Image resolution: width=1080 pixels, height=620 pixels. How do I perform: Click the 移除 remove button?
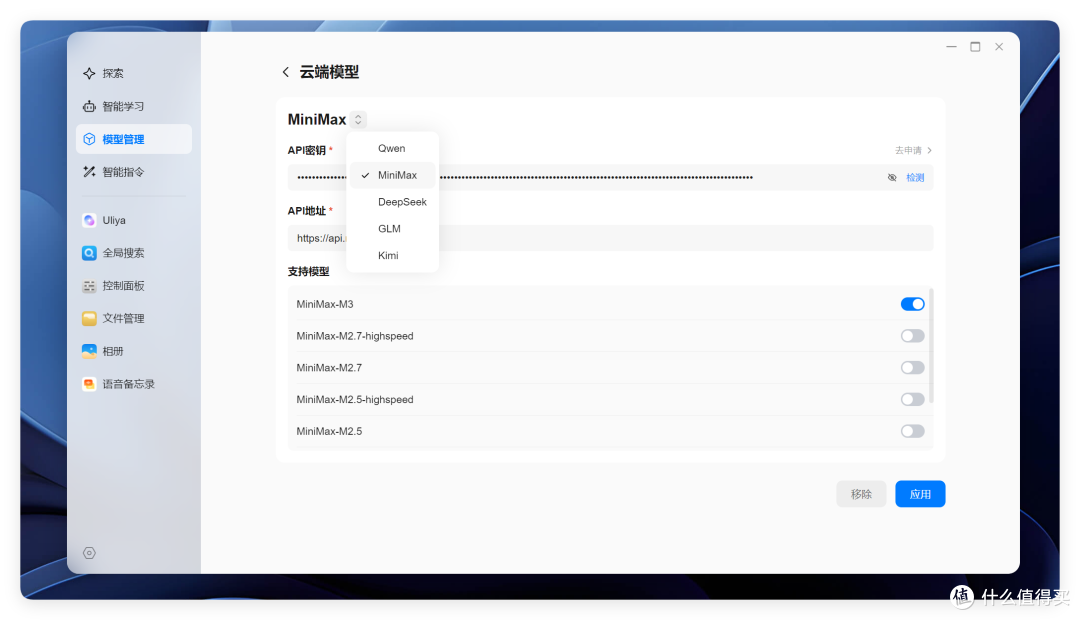[x=861, y=494]
